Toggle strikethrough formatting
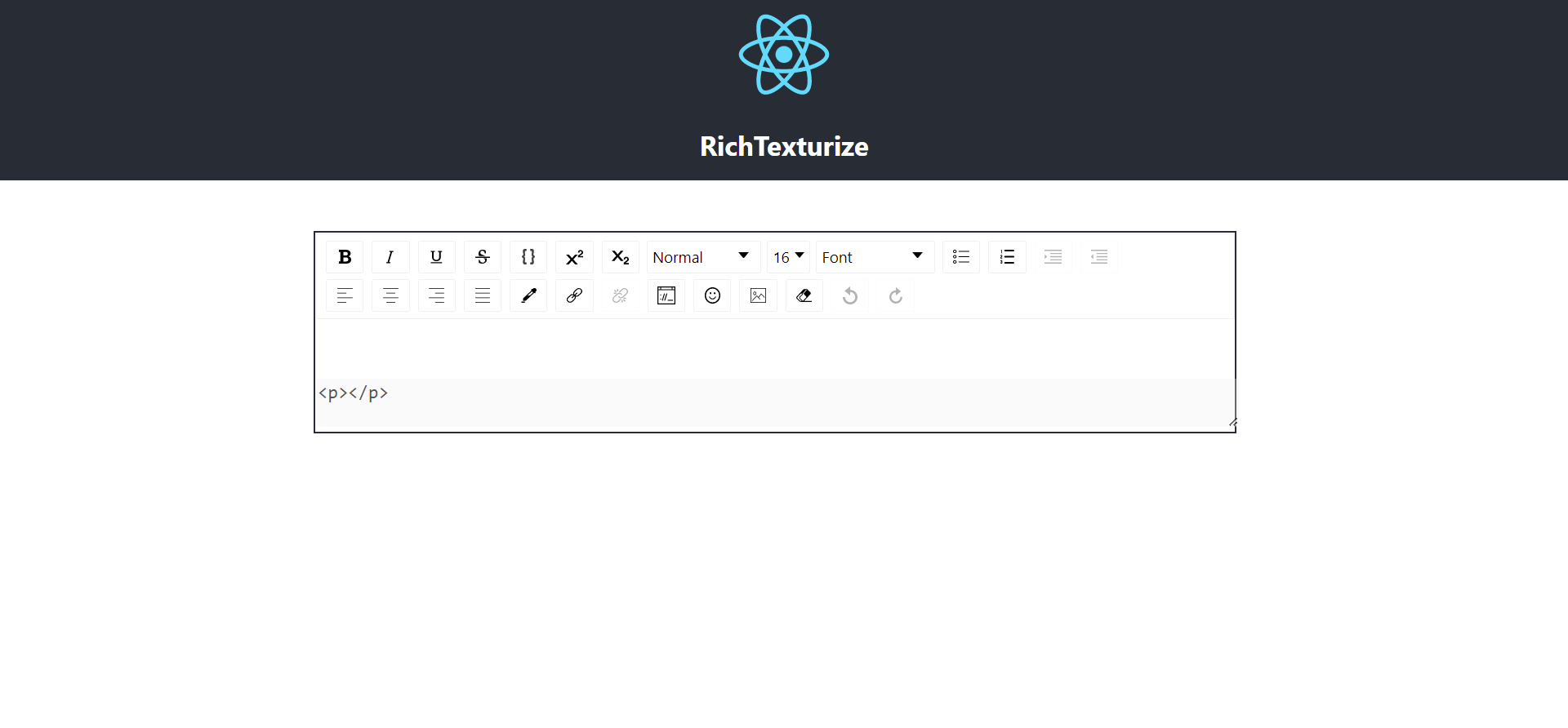Viewport: 1568px width, 728px height. [483, 257]
